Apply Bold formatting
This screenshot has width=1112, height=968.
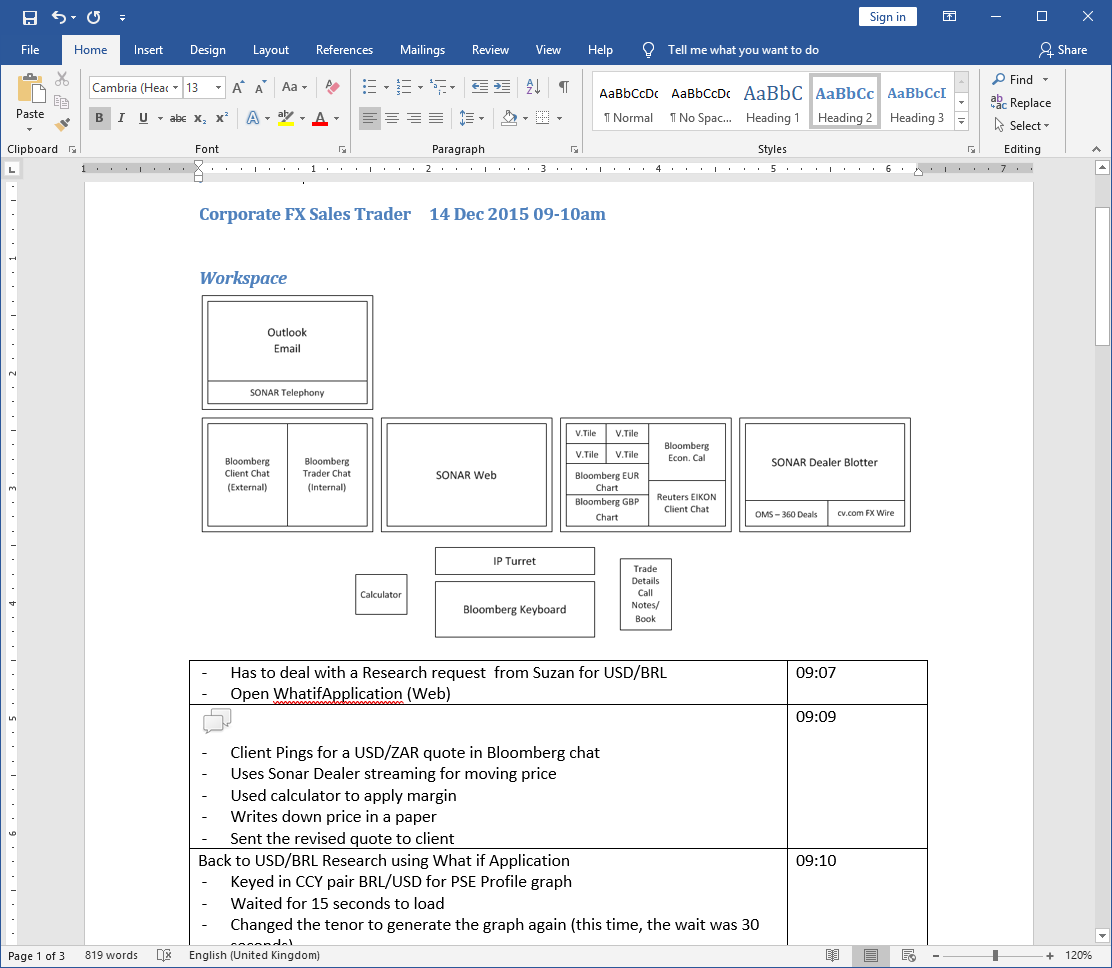click(99, 118)
